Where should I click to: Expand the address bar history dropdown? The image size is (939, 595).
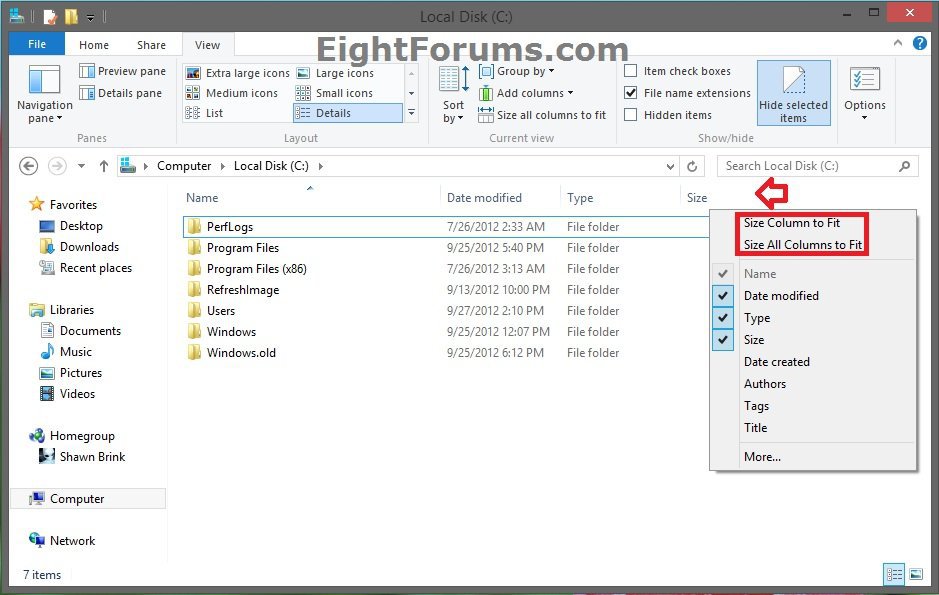point(670,166)
